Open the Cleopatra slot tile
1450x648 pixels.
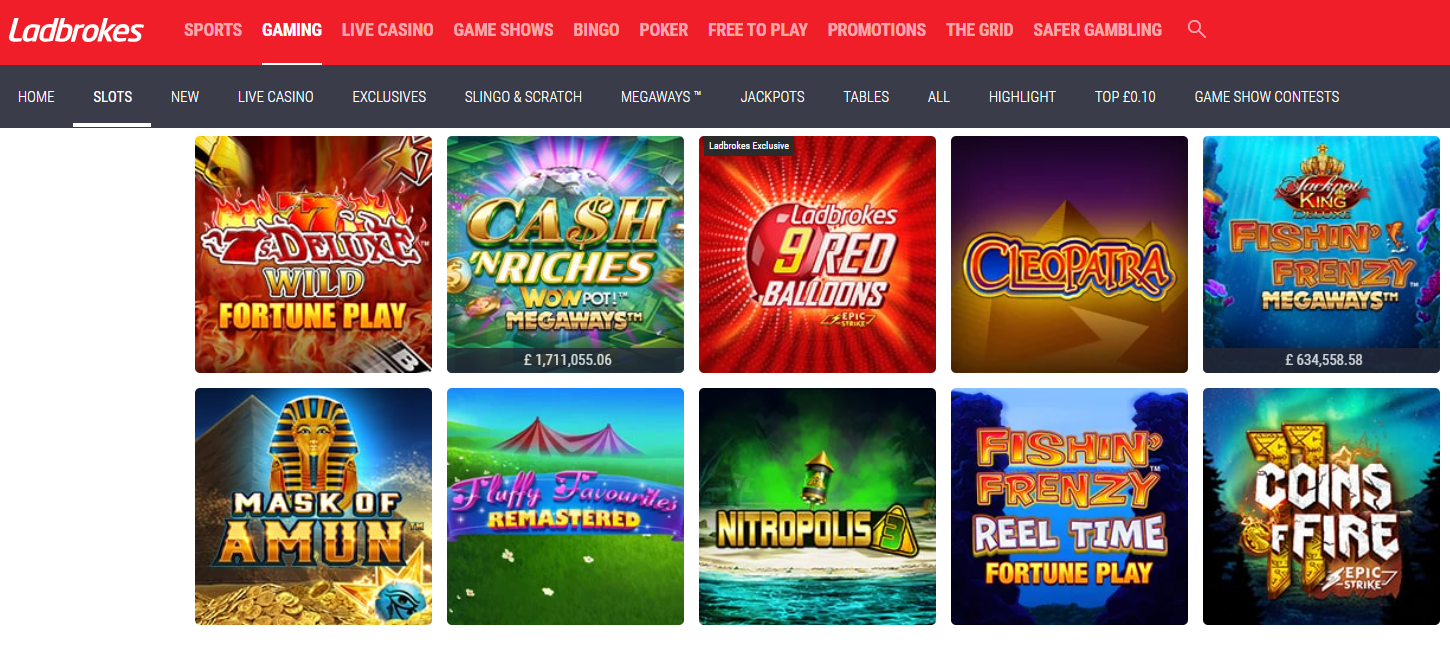pyautogui.click(x=1069, y=254)
